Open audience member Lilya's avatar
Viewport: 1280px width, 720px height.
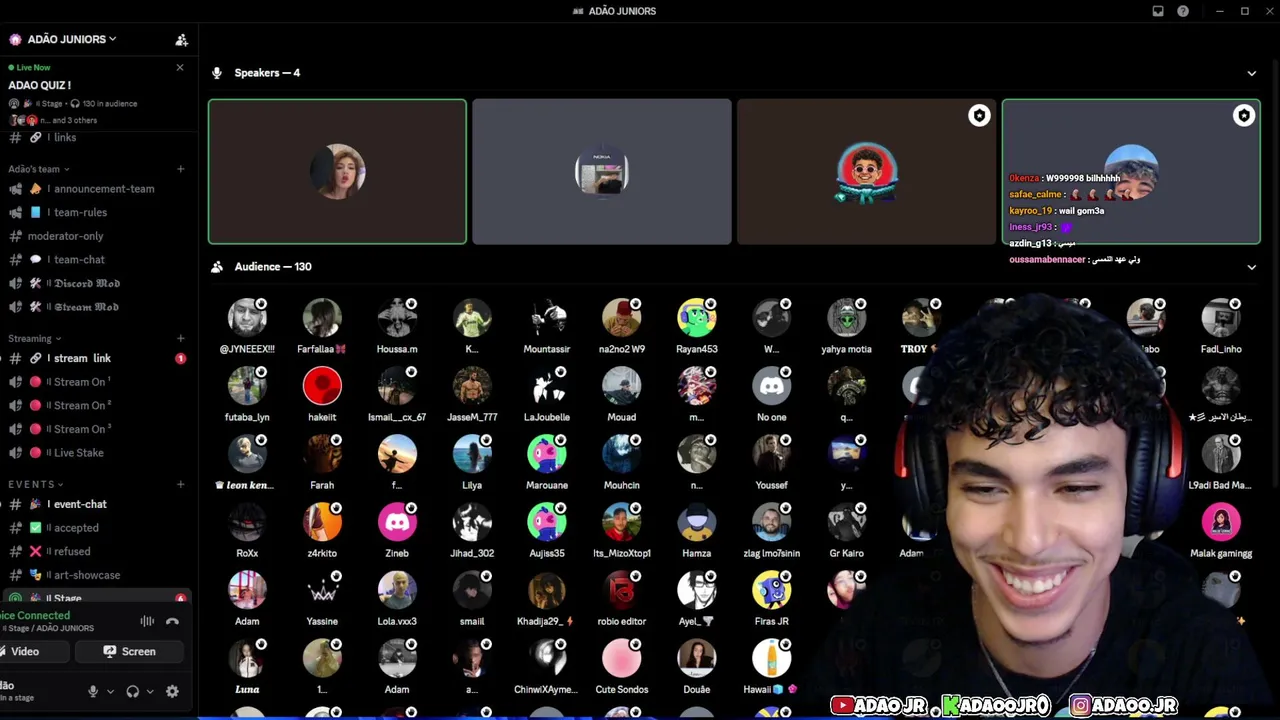tap(472, 454)
